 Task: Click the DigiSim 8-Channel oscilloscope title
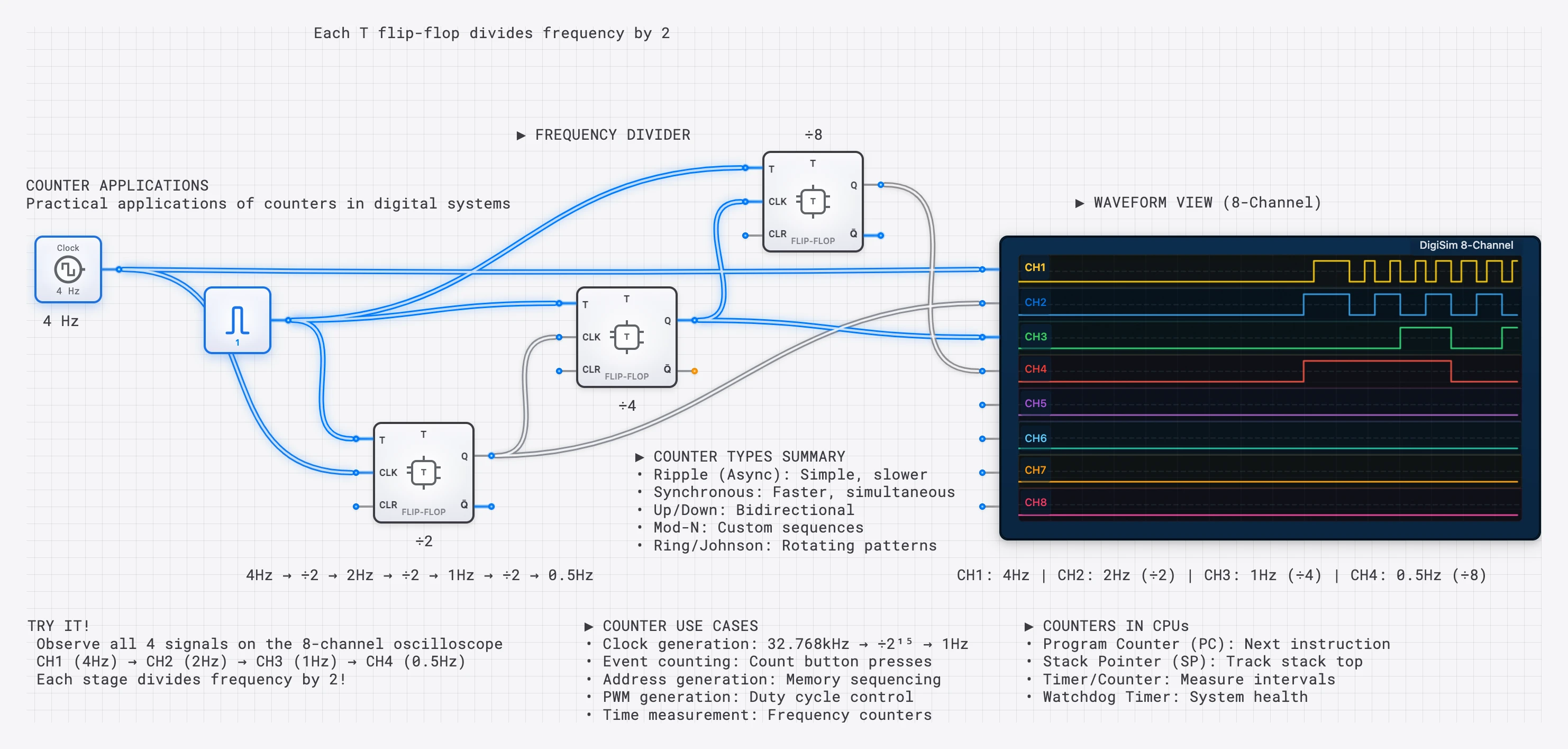[1466, 246]
